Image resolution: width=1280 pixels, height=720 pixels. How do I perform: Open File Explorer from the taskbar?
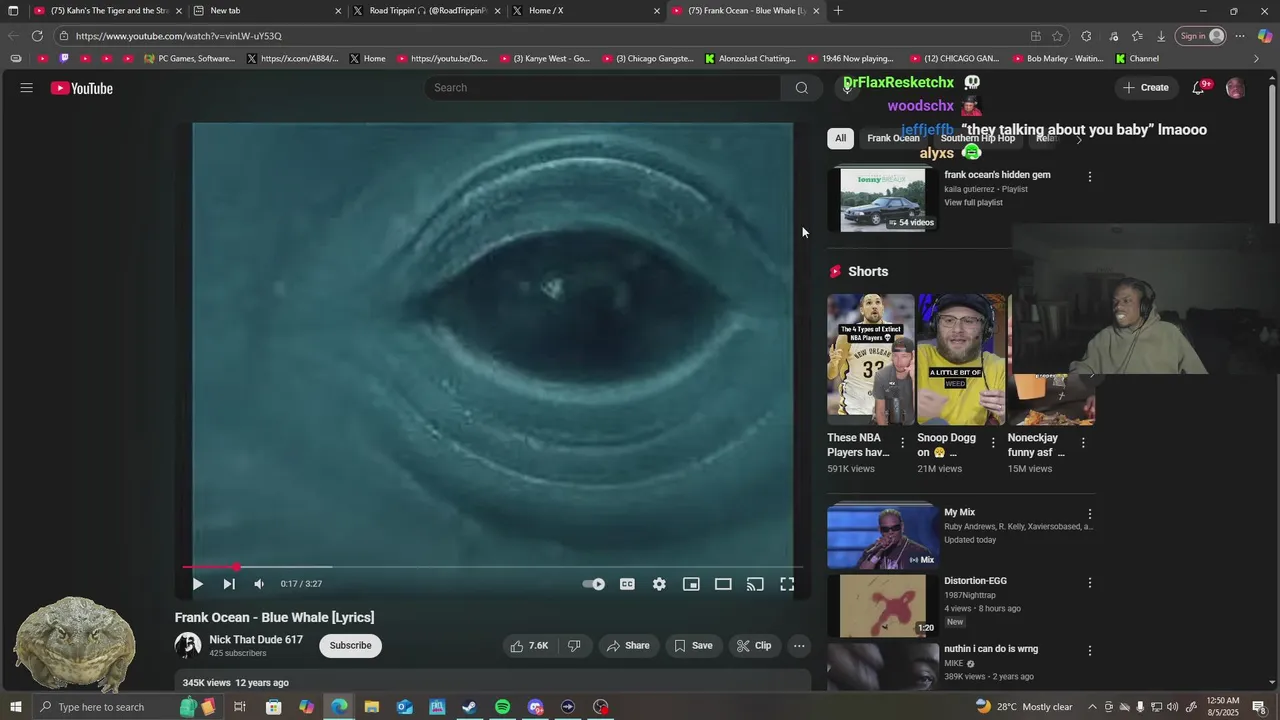pos(372,707)
